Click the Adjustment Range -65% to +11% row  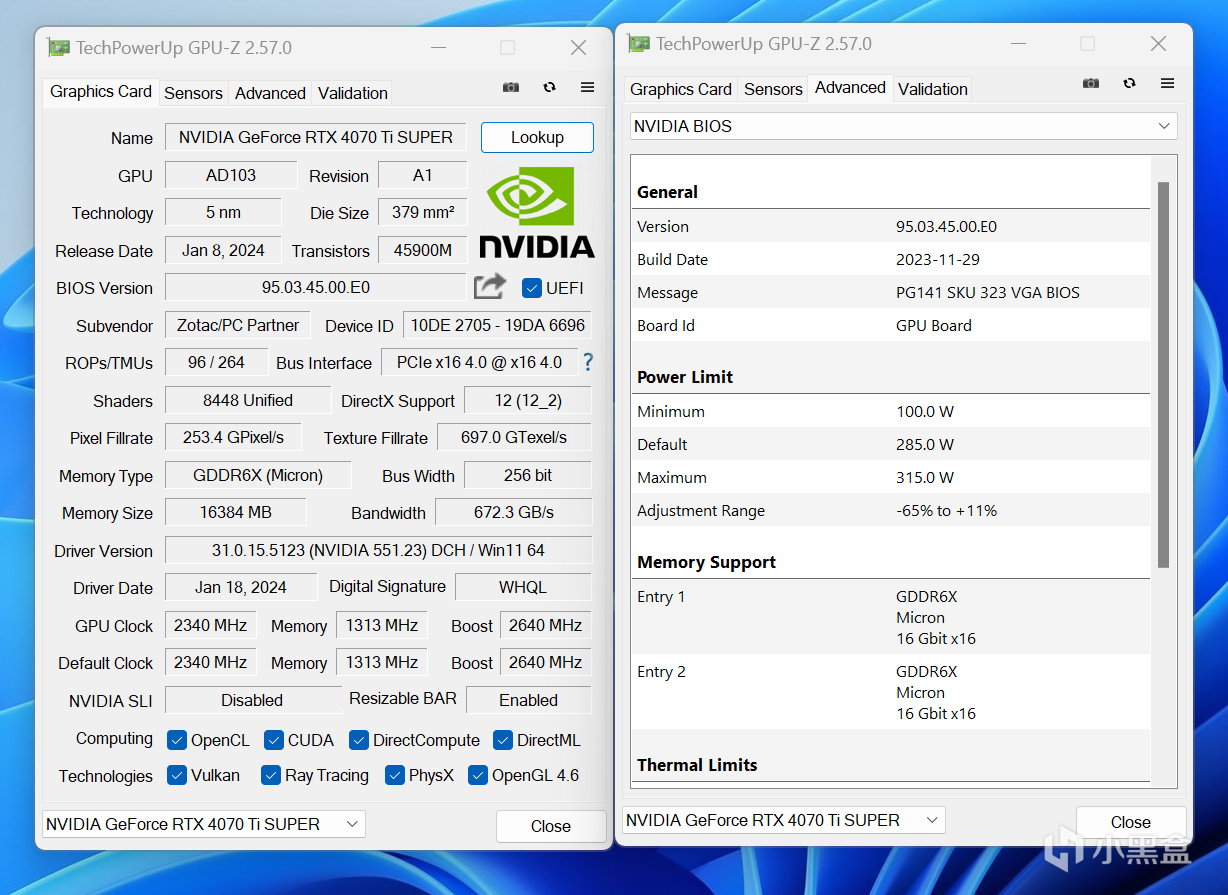(891, 510)
